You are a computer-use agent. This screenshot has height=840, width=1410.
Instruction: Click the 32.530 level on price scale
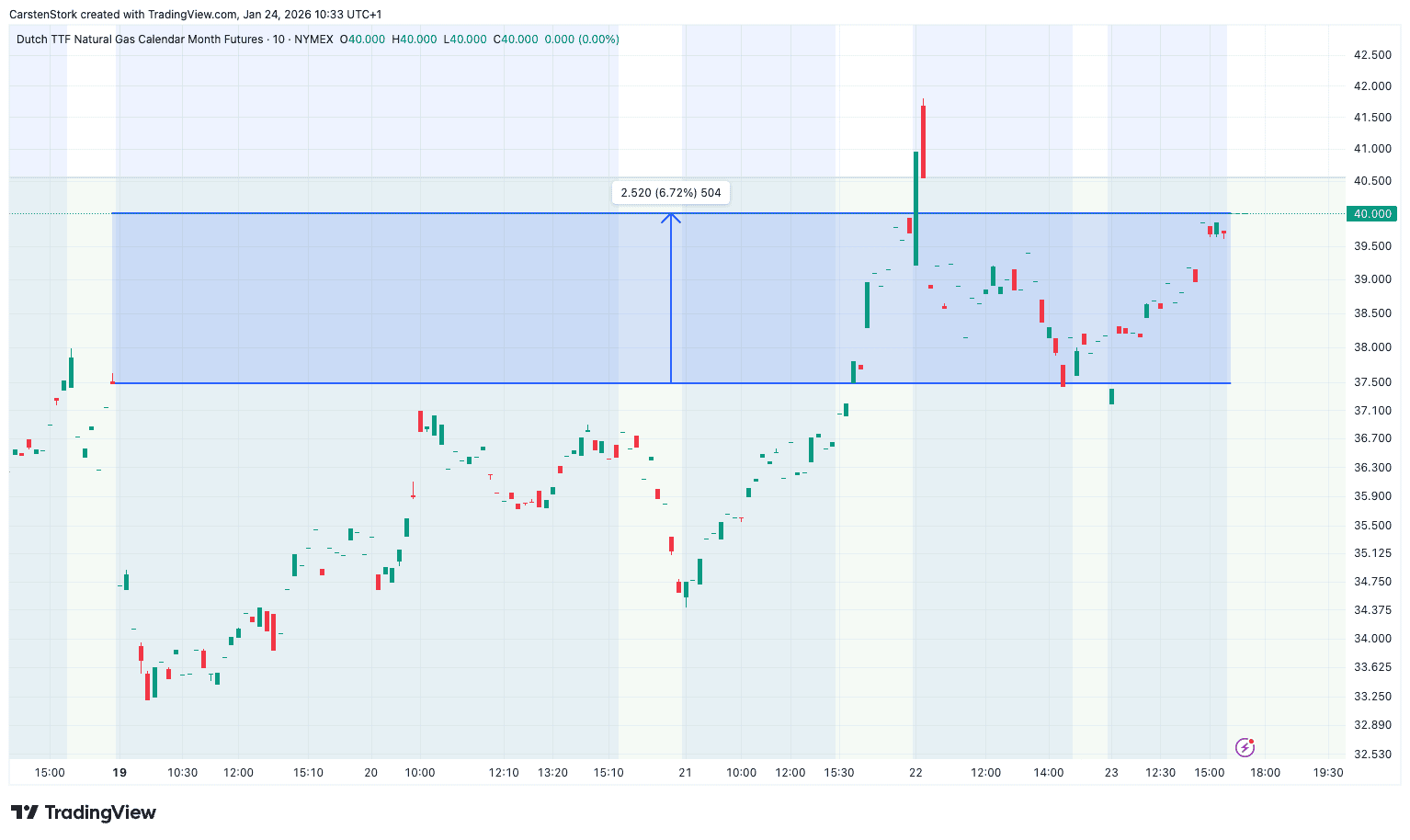click(1372, 755)
